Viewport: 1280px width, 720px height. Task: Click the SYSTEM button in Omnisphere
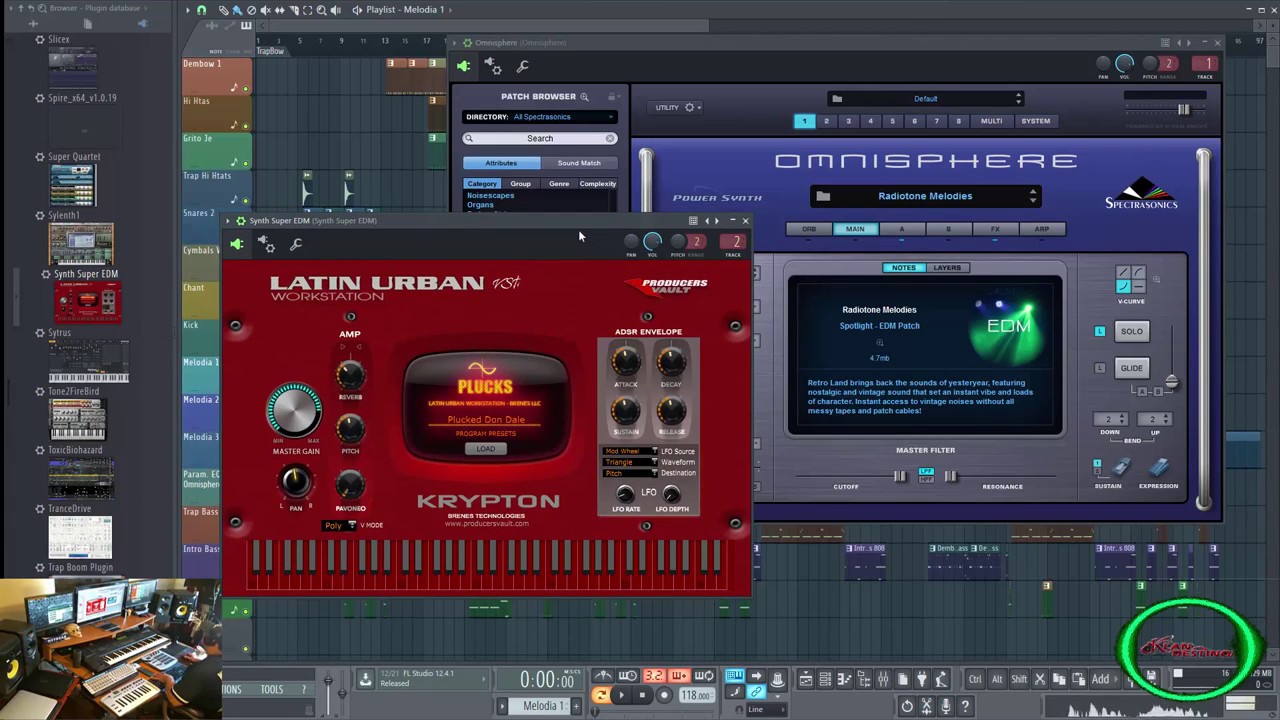point(1036,121)
